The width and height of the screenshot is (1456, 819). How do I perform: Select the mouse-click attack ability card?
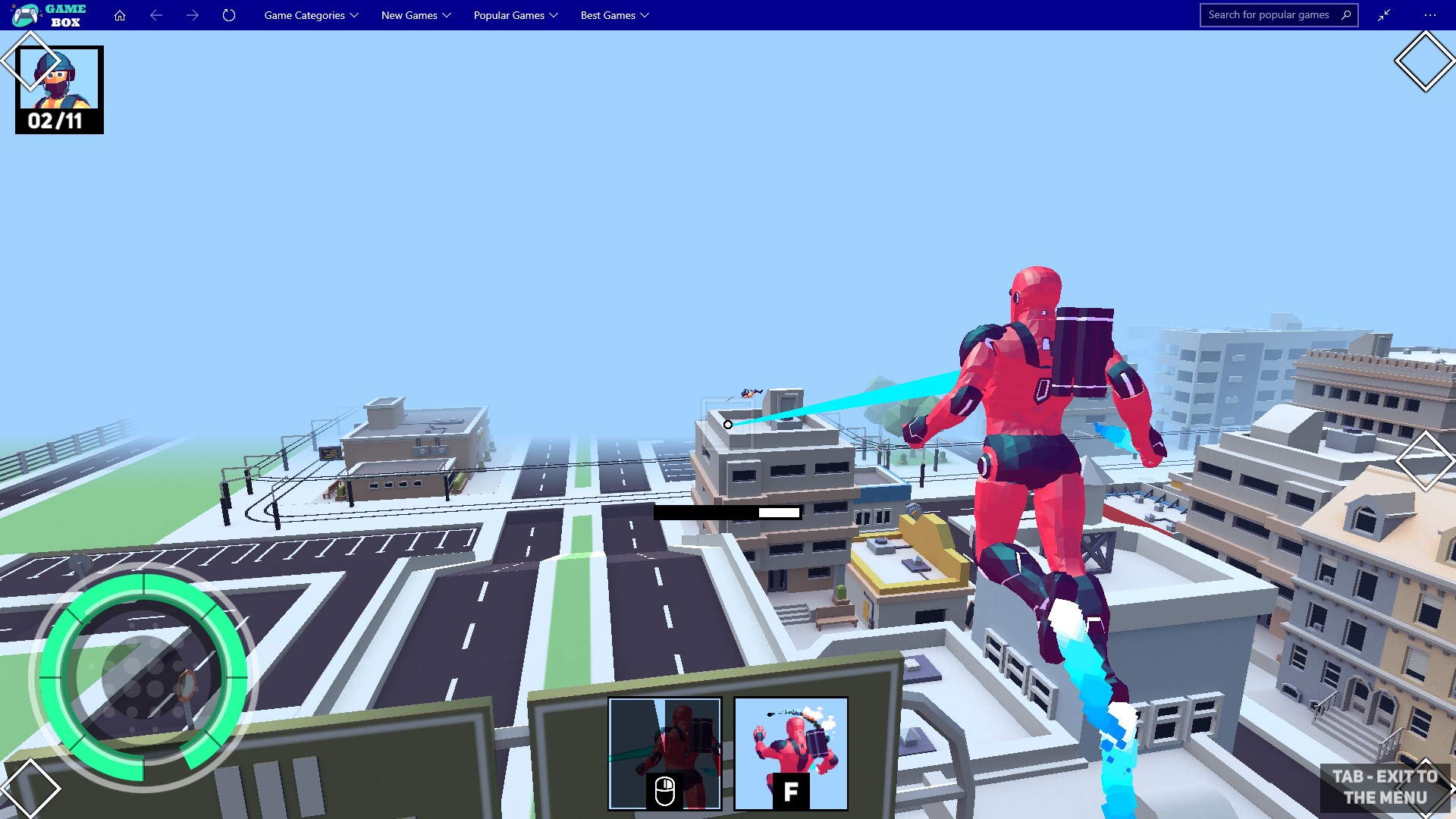click(x=665, y=754)
